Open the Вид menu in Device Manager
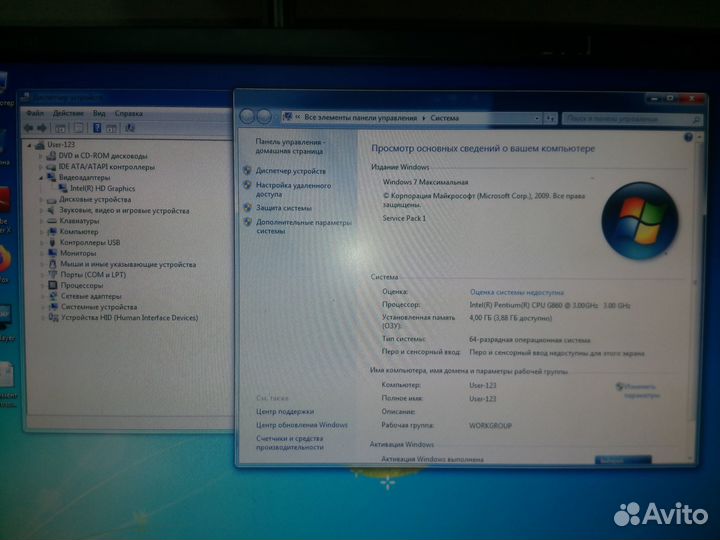 pos(99,113)
